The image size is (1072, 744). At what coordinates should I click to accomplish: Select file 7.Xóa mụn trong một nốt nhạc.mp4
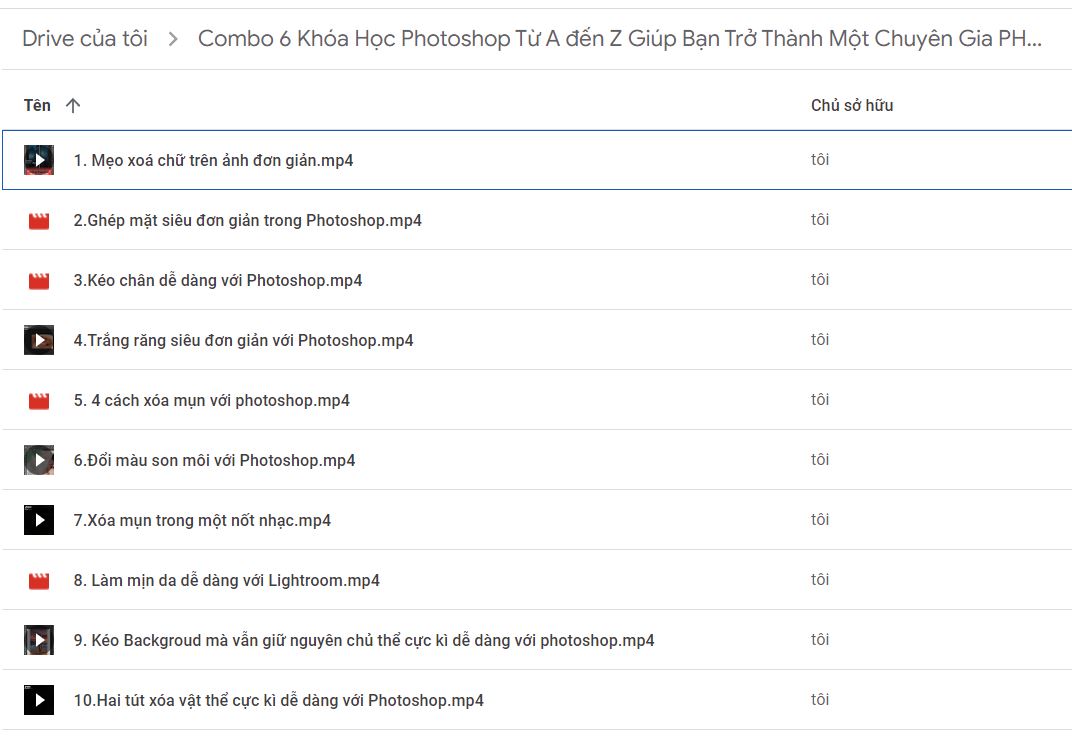point(537,520)
